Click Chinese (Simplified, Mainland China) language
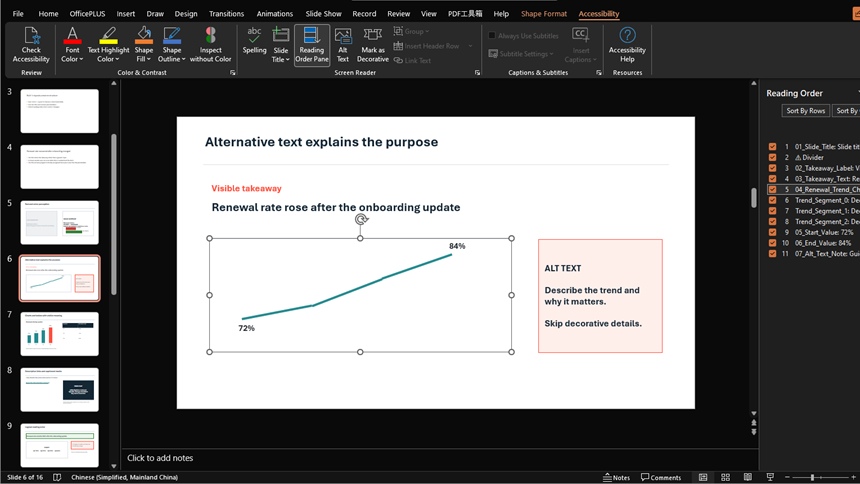The height and width of the screenshot is (484, 860). pyautogui.click(x=125, y=477)
